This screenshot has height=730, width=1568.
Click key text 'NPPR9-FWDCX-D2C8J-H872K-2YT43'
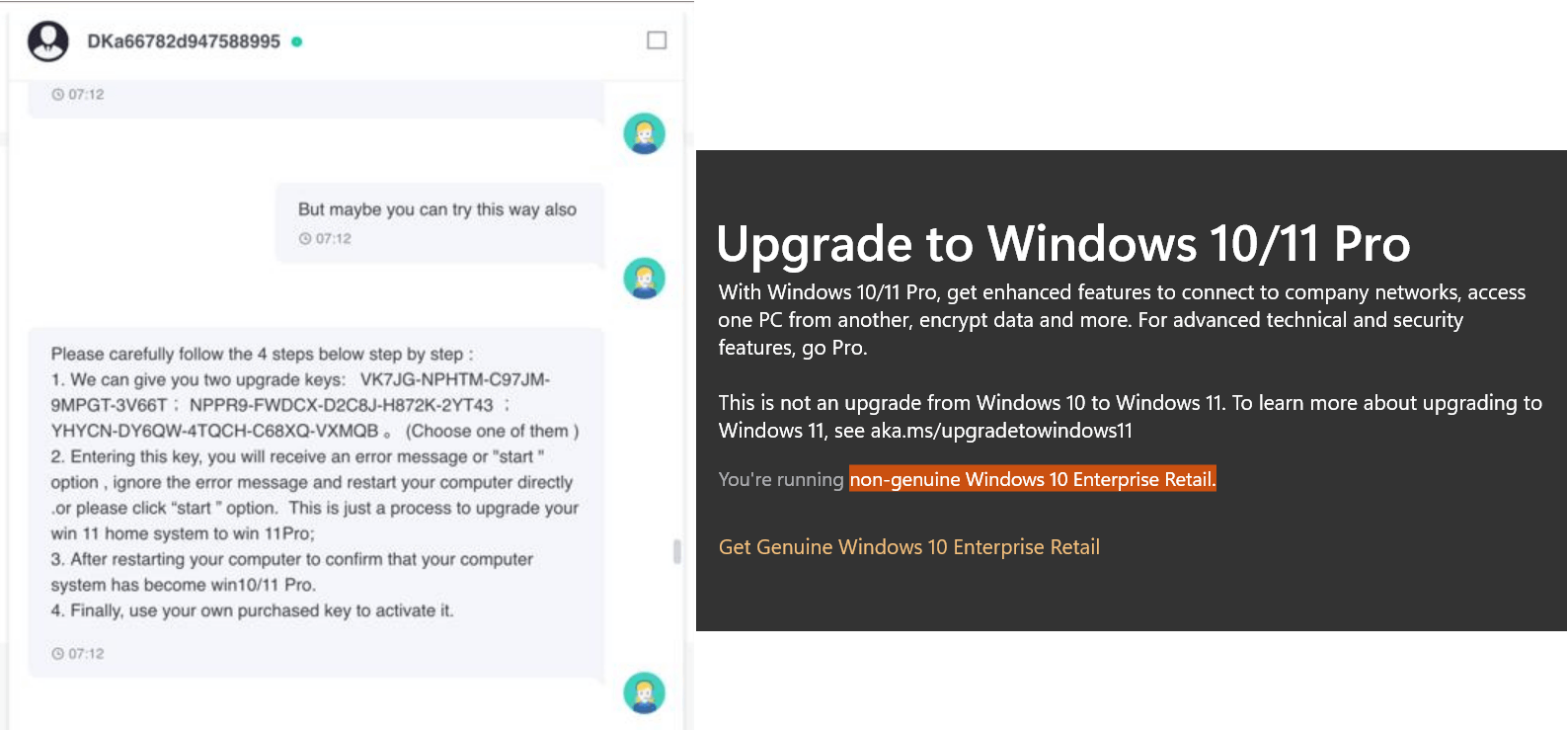342,405
